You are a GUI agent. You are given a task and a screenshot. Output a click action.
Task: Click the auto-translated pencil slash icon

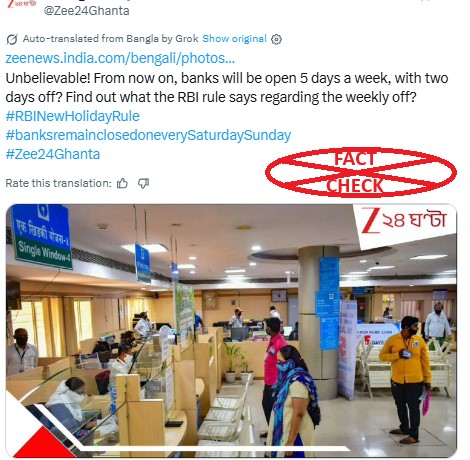tap(12, 39)
